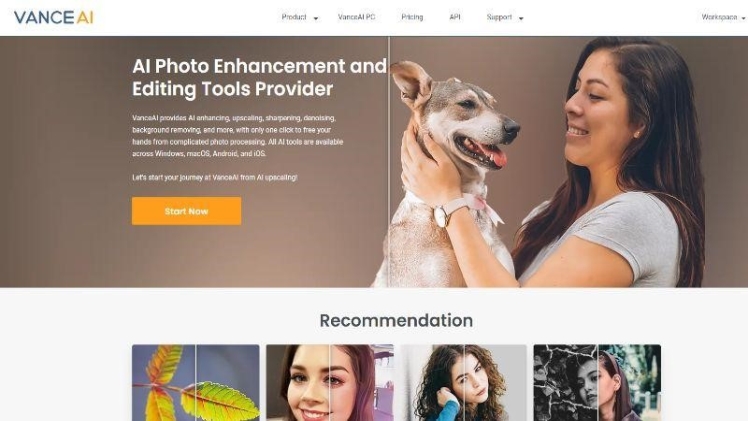This screenshot has height=421, width=748.
Task: Click the Recommendation heading
Action: click(x=396, y=320)
